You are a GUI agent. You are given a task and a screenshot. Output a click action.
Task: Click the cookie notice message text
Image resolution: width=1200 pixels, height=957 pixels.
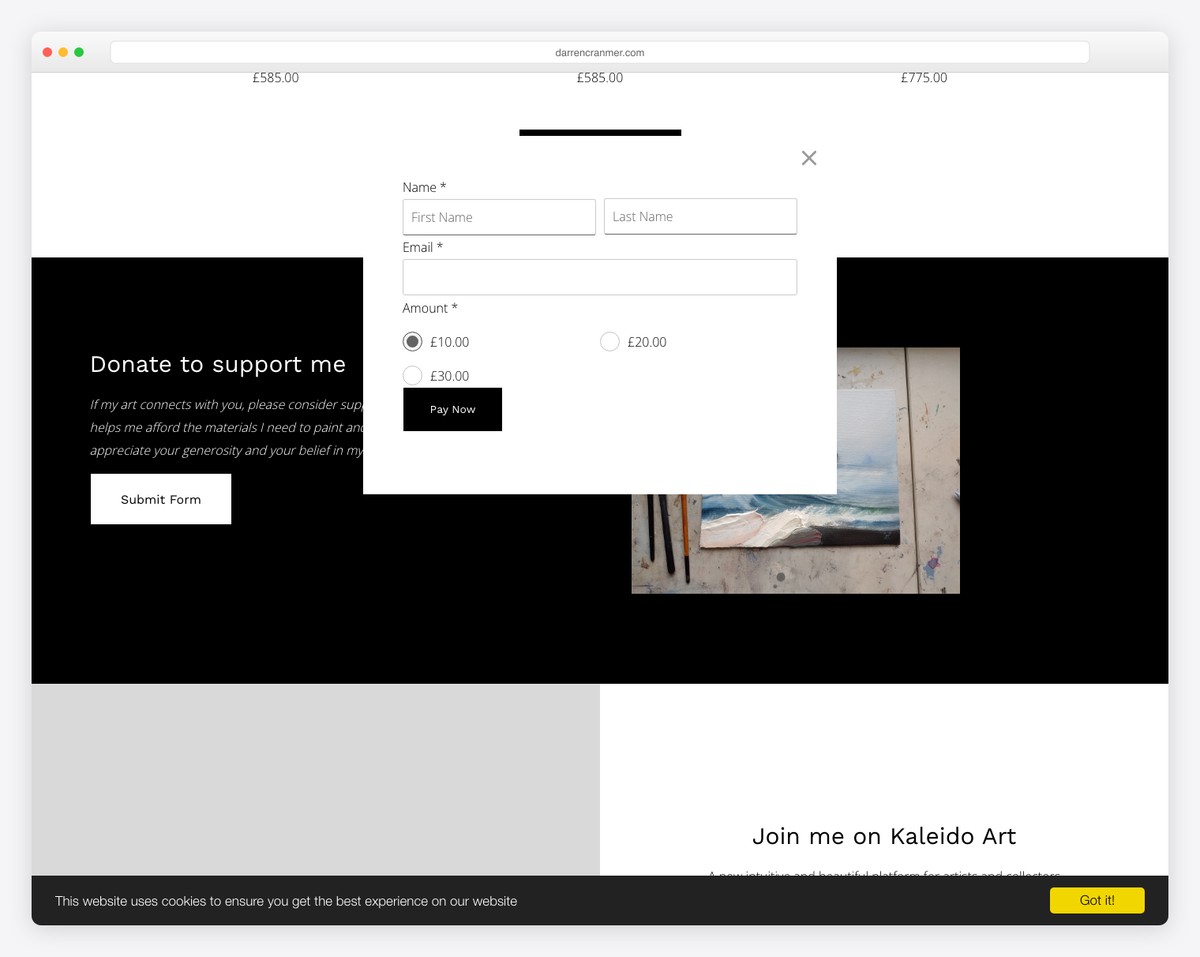tap(287, 901)
